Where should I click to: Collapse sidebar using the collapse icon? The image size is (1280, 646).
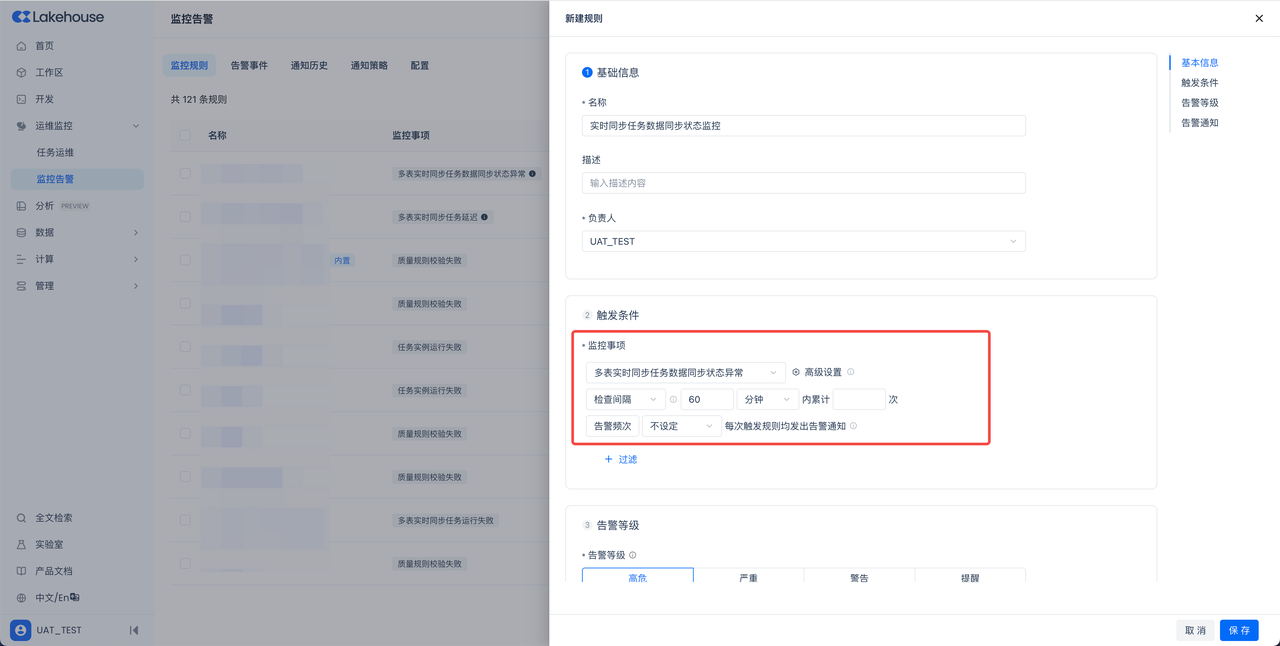click(x=134, y=630)
